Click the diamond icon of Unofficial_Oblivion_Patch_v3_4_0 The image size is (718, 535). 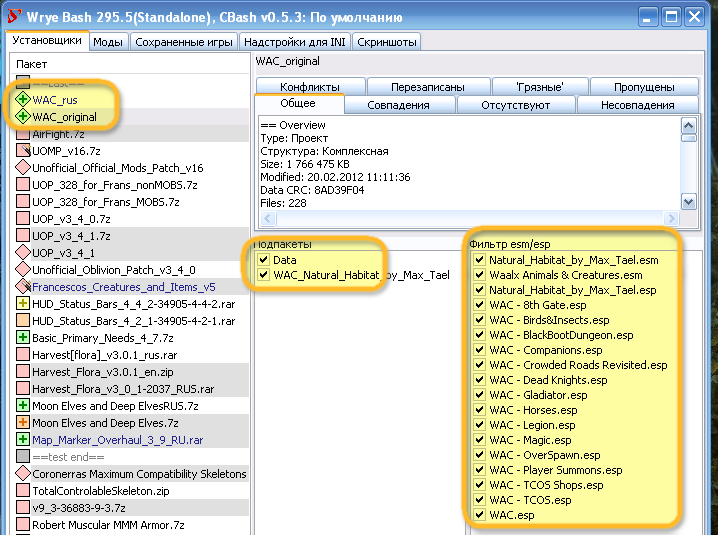(x=22, y=269)
